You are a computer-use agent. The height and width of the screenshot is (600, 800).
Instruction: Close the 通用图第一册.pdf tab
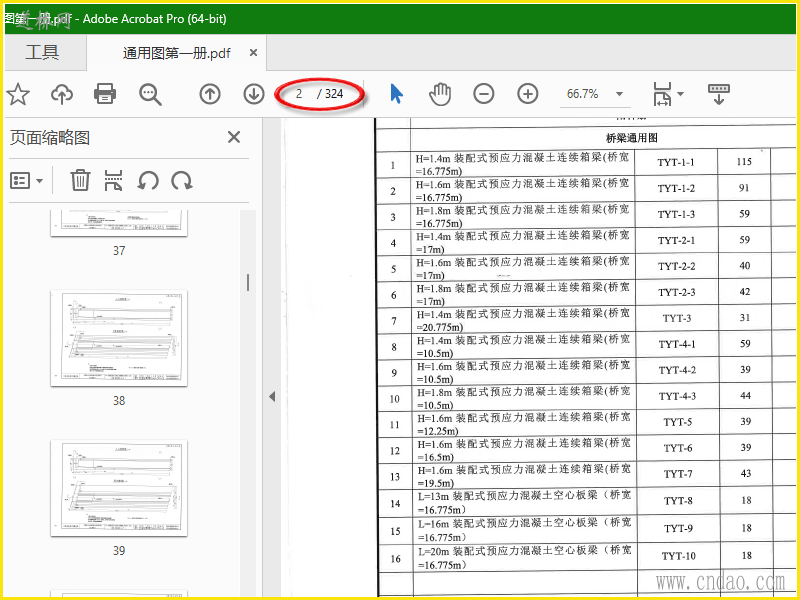[253, 53]
